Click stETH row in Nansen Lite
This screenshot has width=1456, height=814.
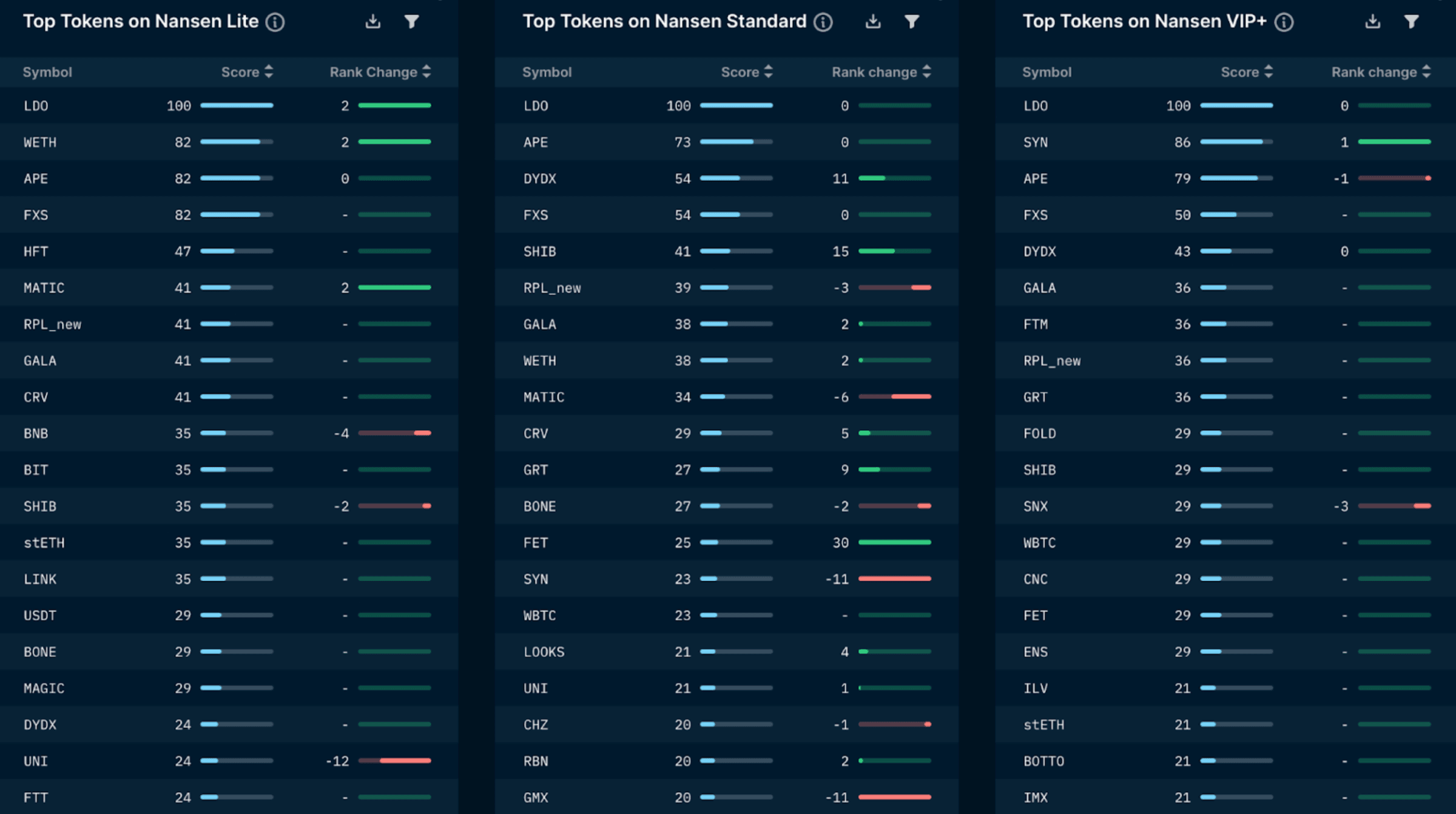tap(229, 542)
